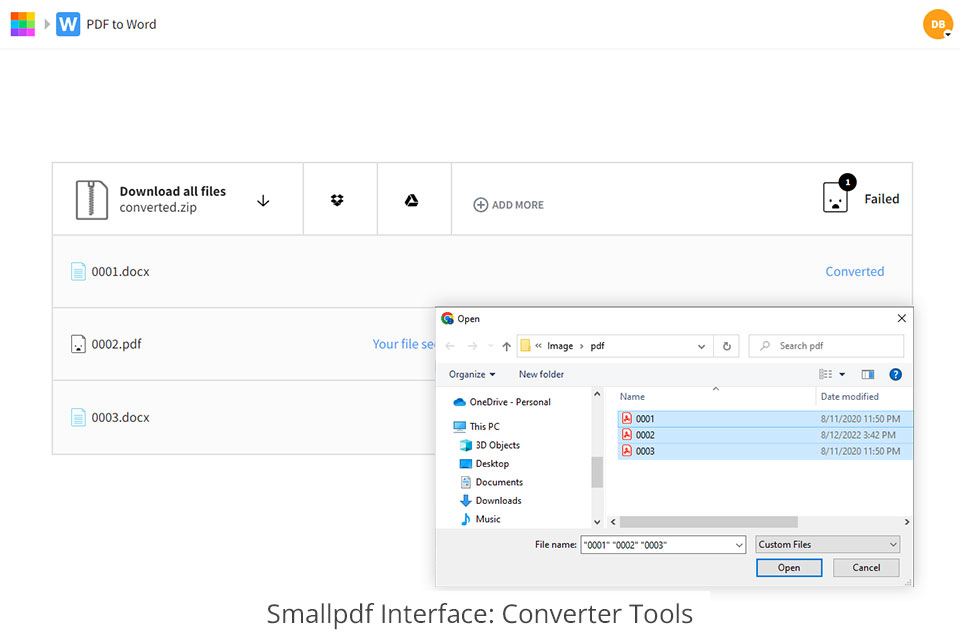Change the file view layout icon
The width and height of the screenshot is (960, 640).
pyautogui.click(x=825, y=374)
